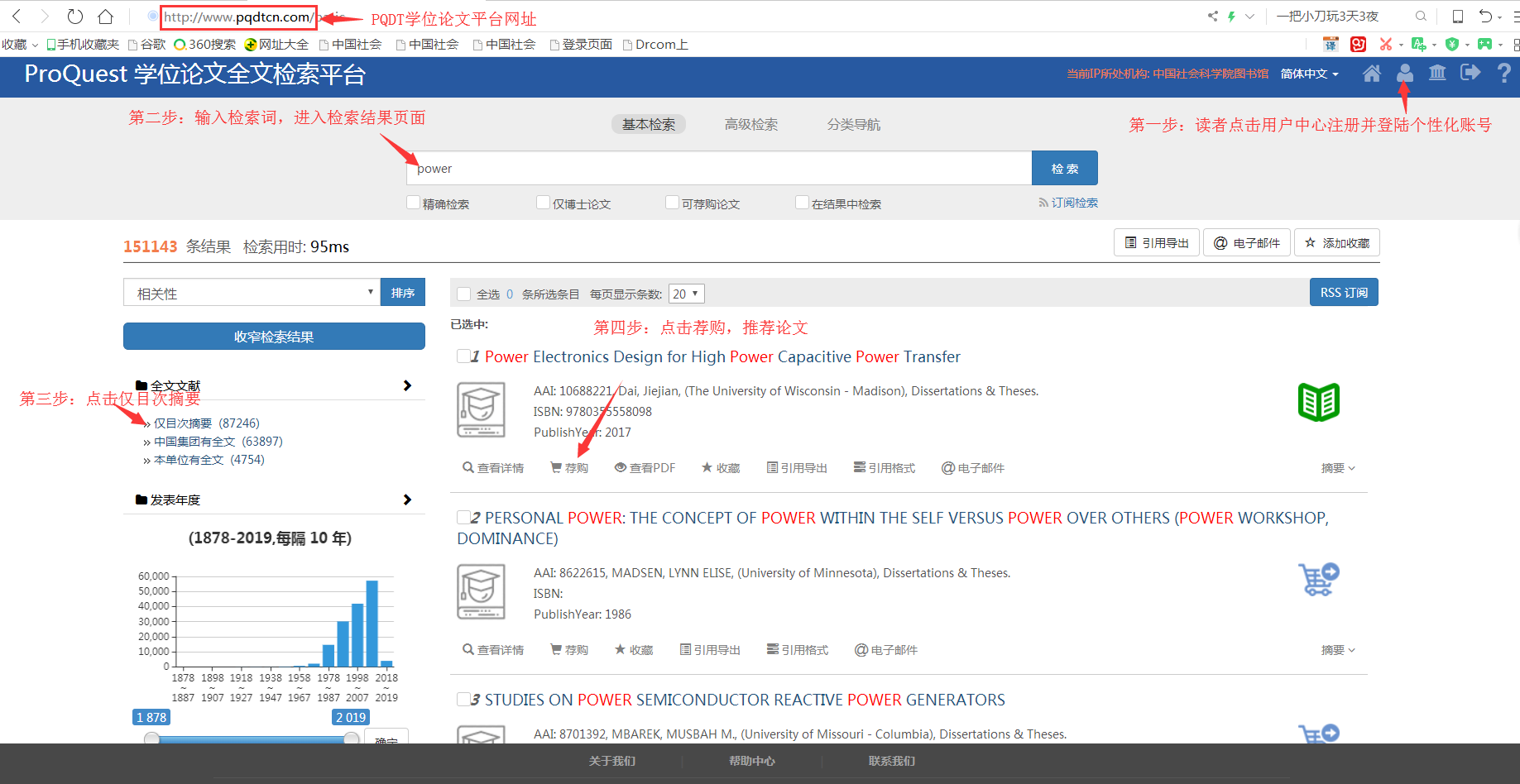Open the 简体中文 language dropdown
This screenshot has width=1520, height=784.
click(1309, 74)
